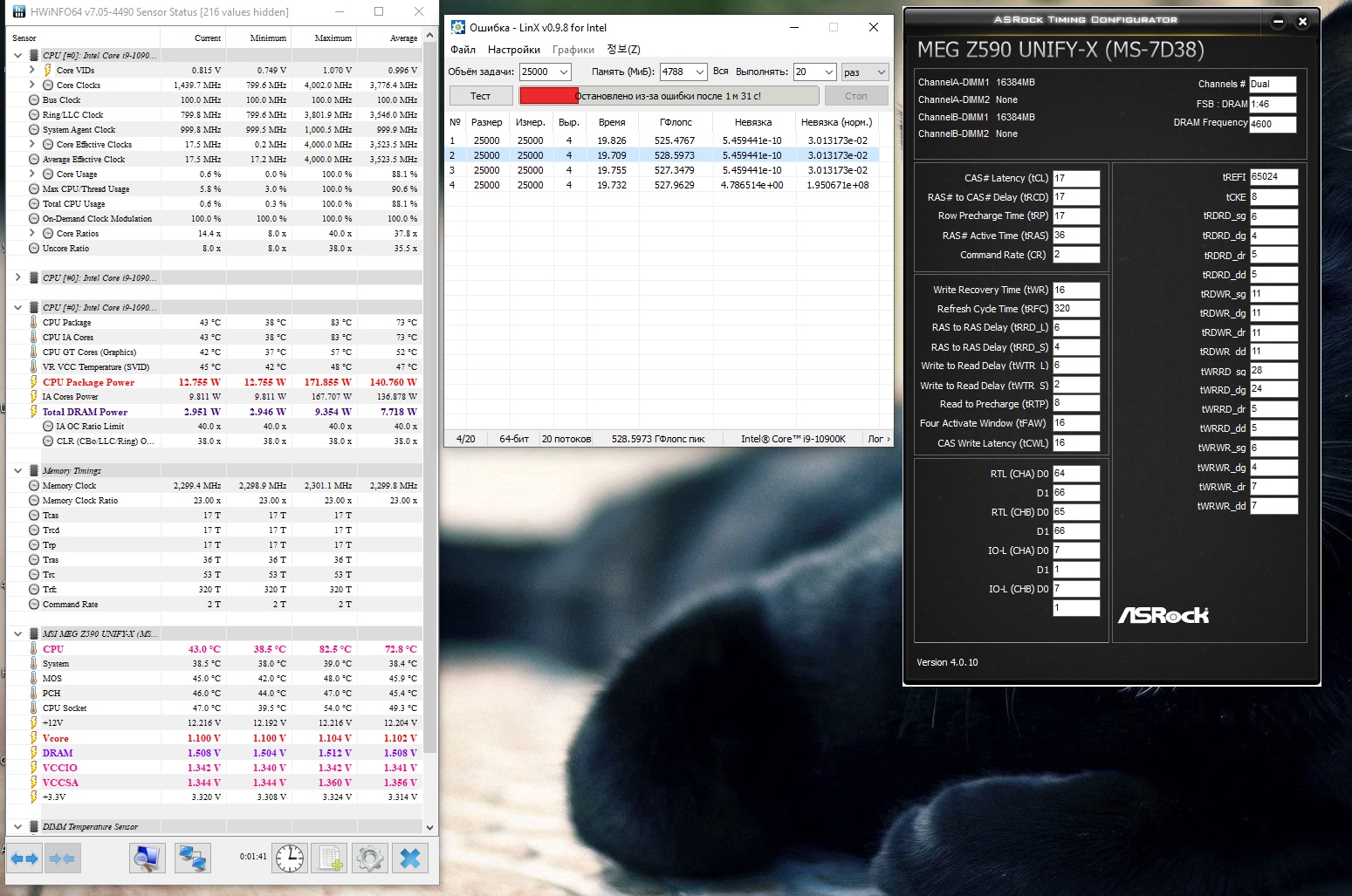Screen dimensions: 1352x896
Task: Select the highlighted LinX result row number 2
Action: 663,155
